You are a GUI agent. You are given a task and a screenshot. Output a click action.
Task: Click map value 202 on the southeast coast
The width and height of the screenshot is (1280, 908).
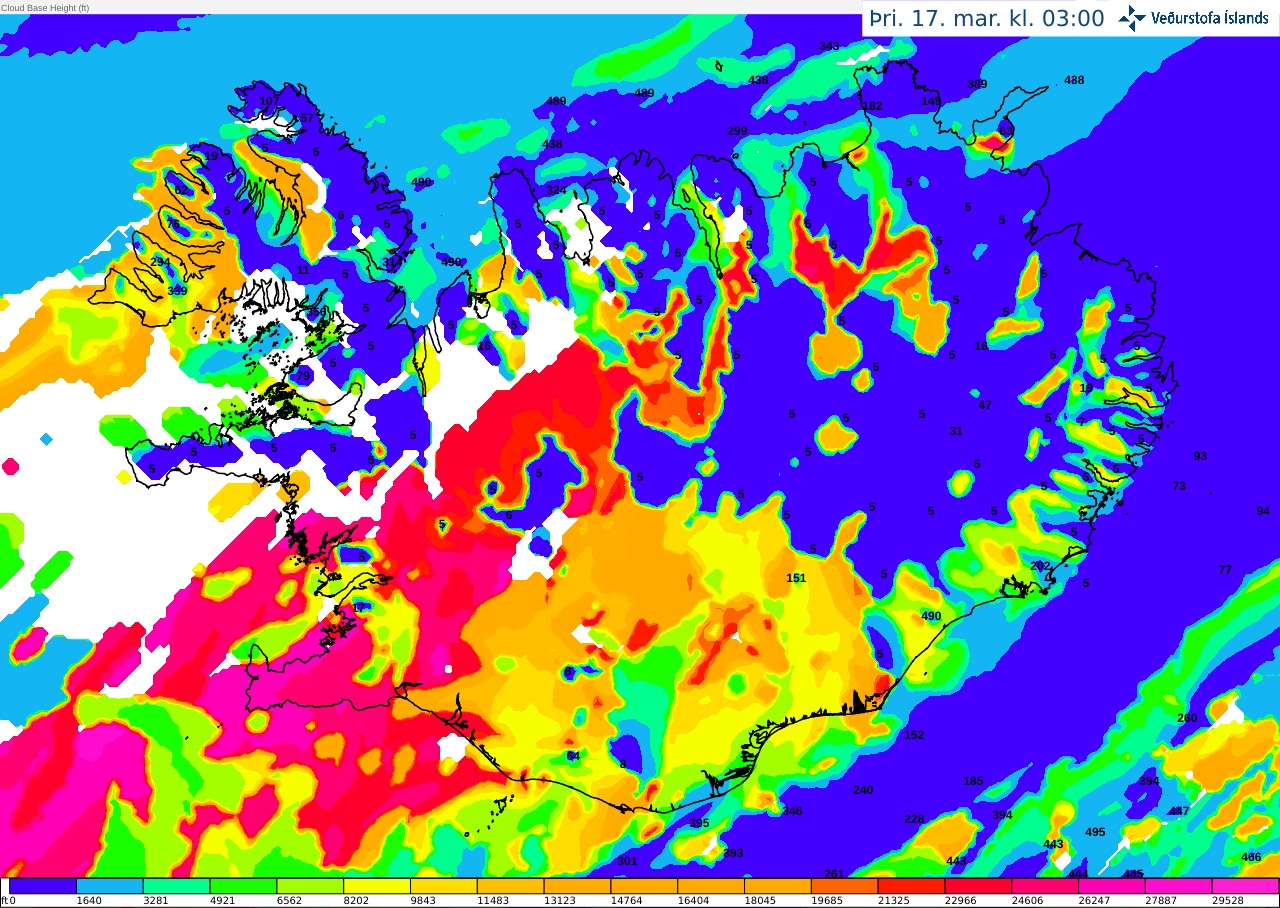[x=1040, y=566]
